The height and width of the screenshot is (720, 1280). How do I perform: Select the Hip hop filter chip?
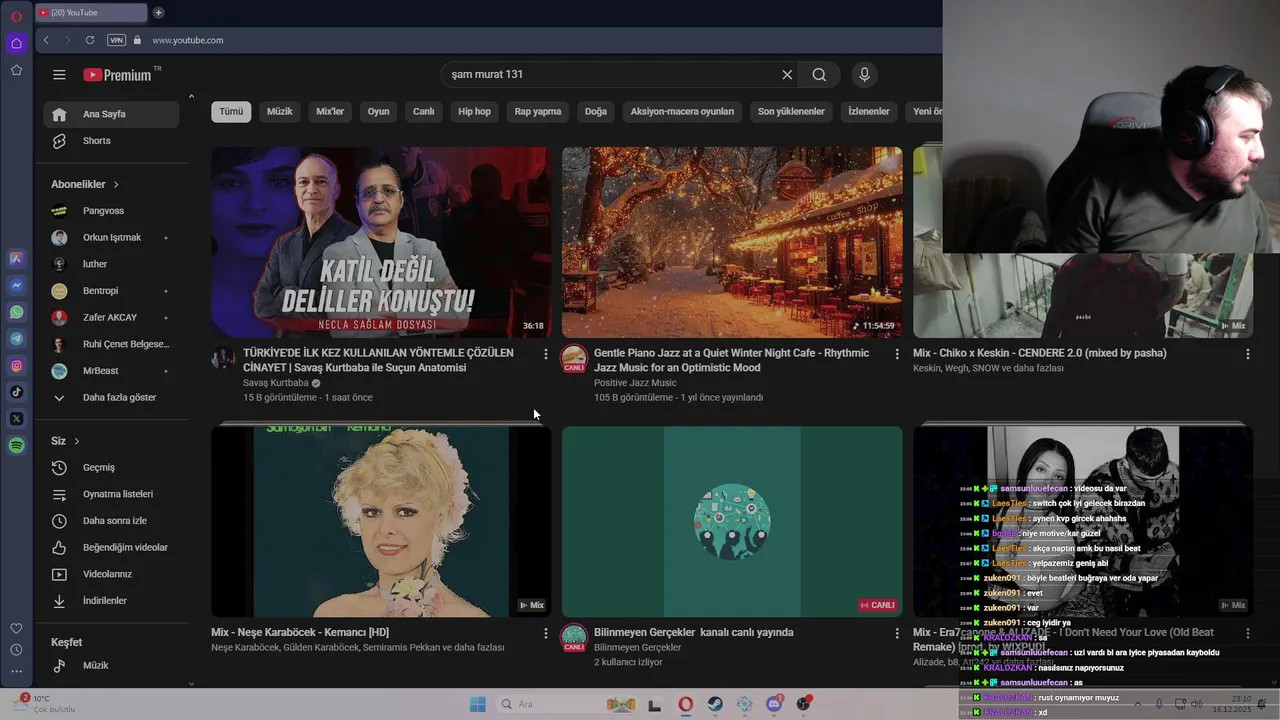tap(475, 111)
